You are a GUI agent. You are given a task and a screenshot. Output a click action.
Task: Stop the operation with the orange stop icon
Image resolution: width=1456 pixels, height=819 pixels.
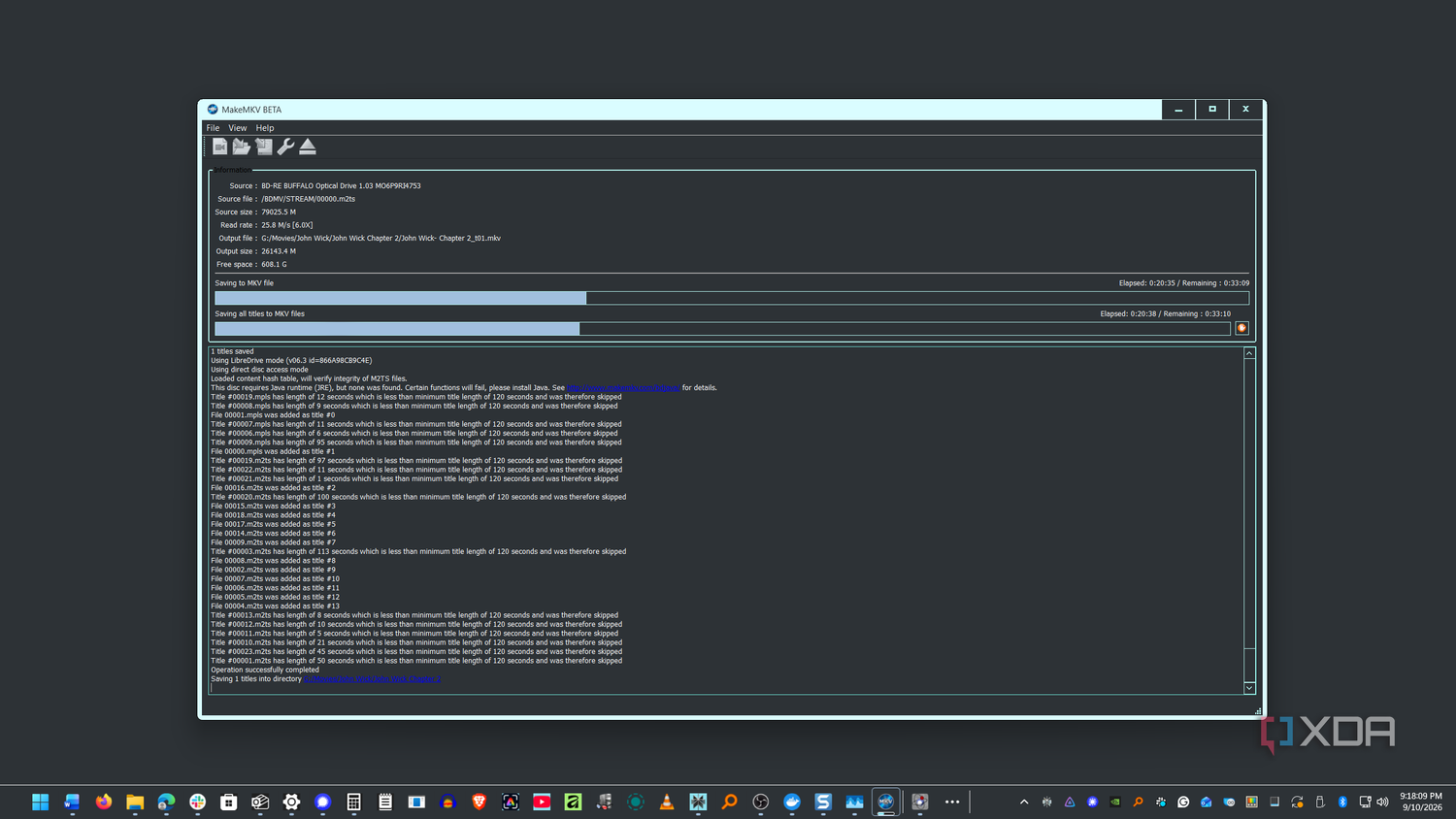(1241, 328)
